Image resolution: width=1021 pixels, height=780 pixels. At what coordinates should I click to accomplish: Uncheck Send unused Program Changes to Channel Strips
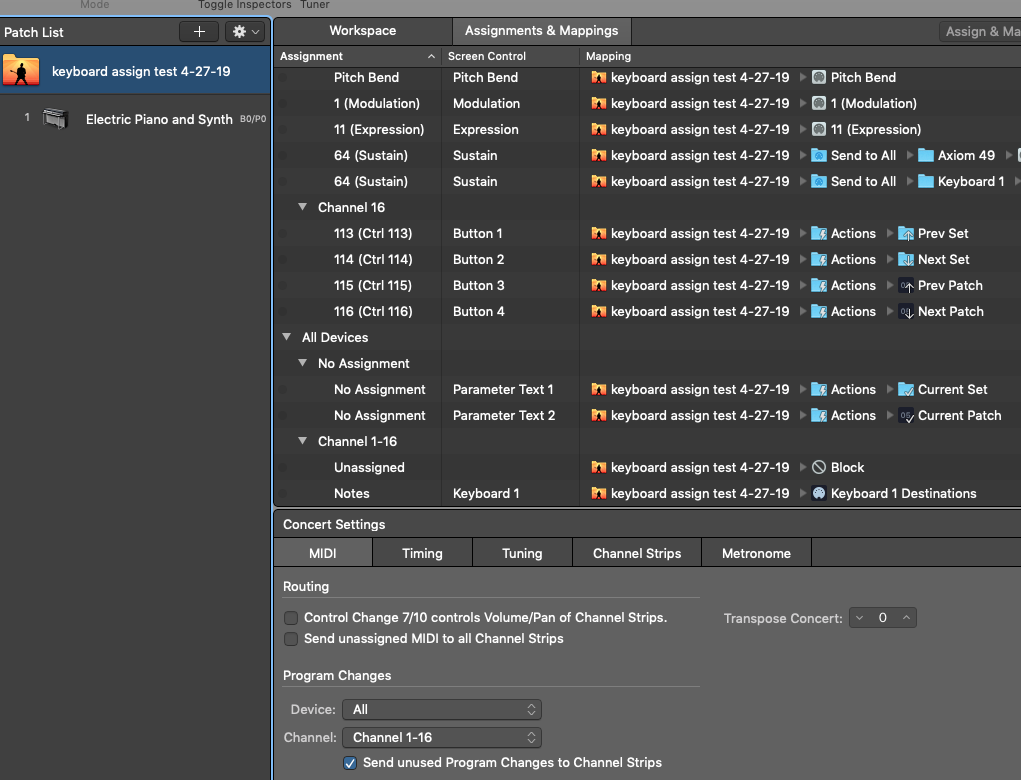point(350,763)
